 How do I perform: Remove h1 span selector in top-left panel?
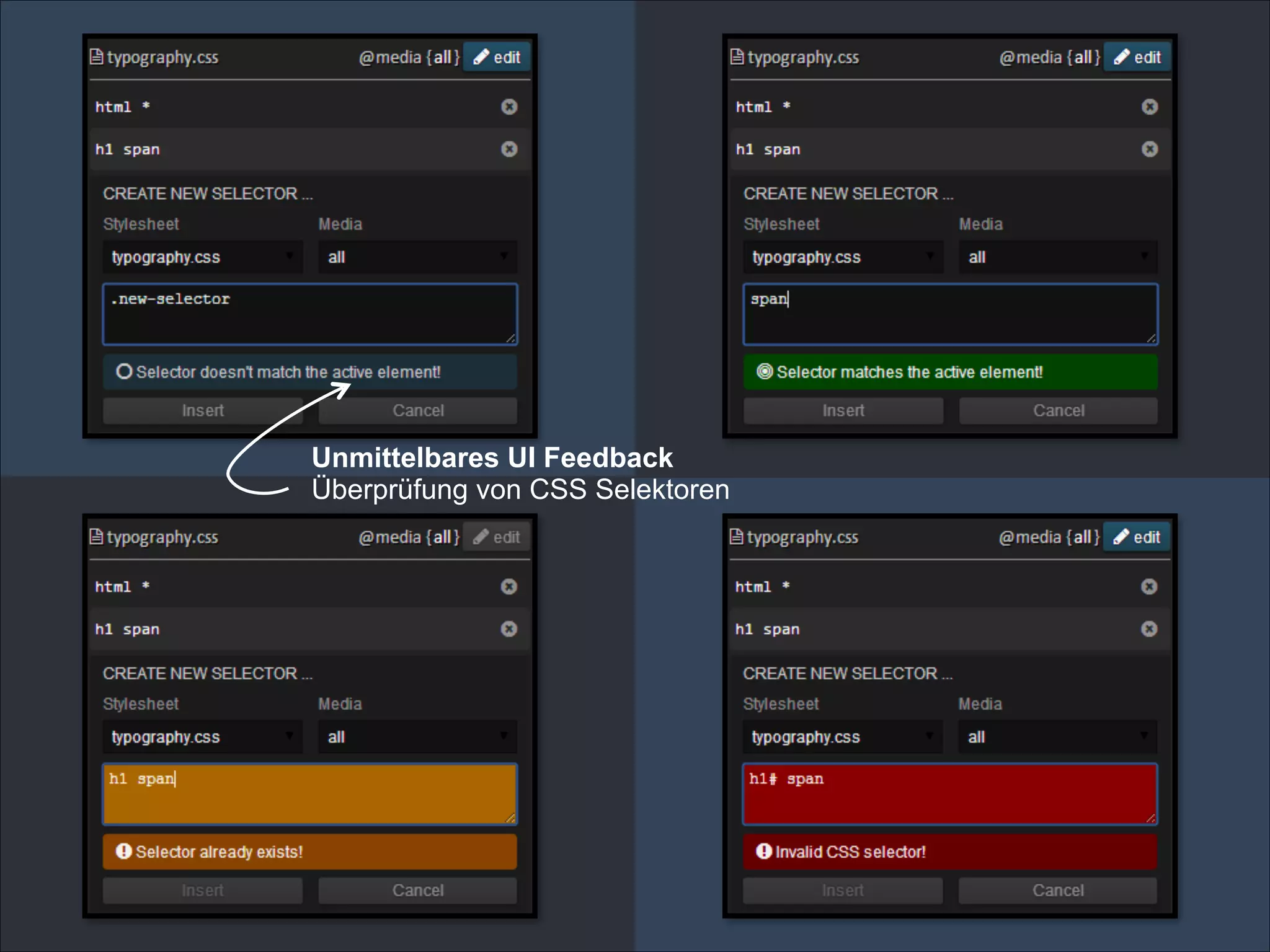[x=509, y=149]
